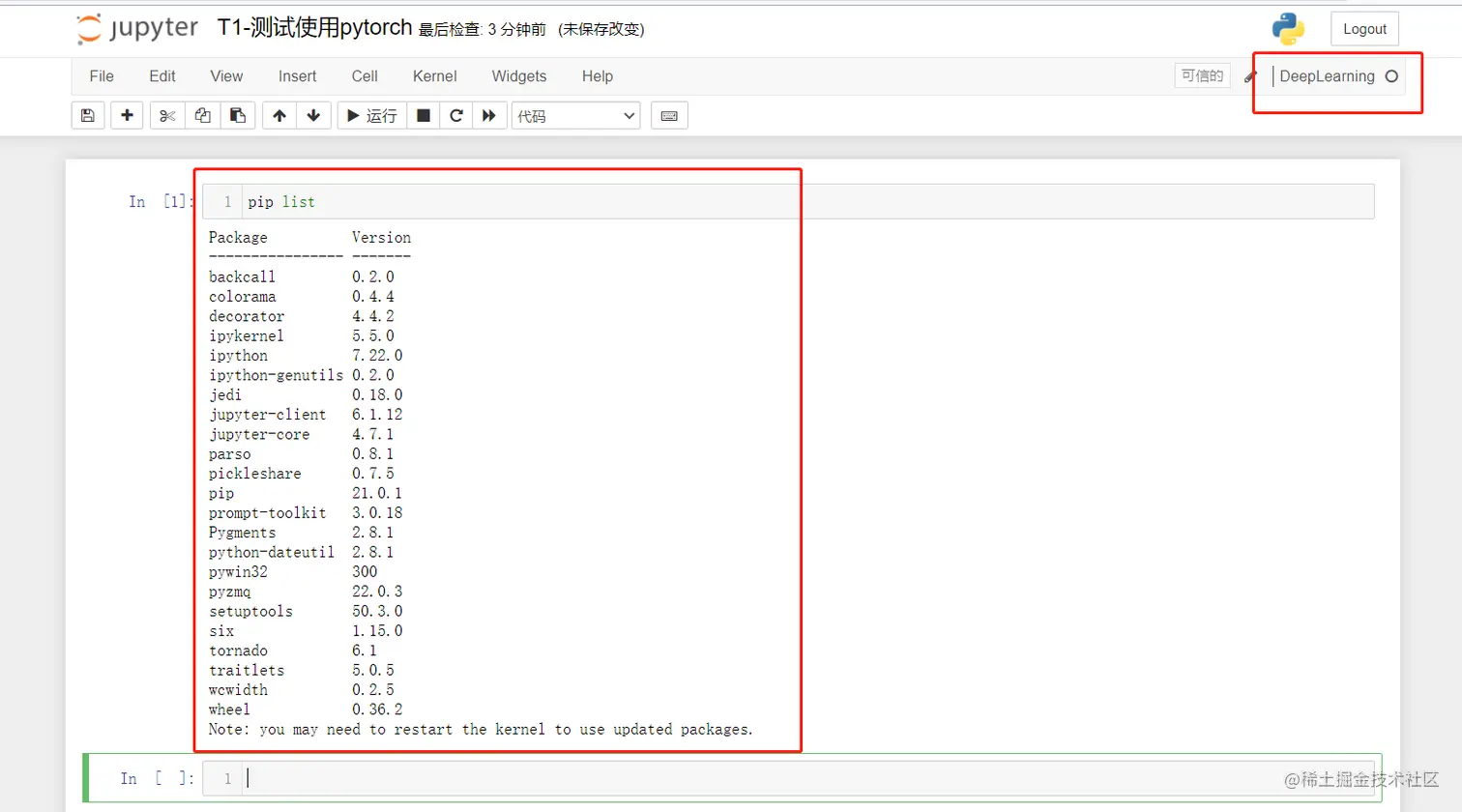Cut selected cells with scissors icon
The image size is (1462, 812).
(x=167, y=116)
